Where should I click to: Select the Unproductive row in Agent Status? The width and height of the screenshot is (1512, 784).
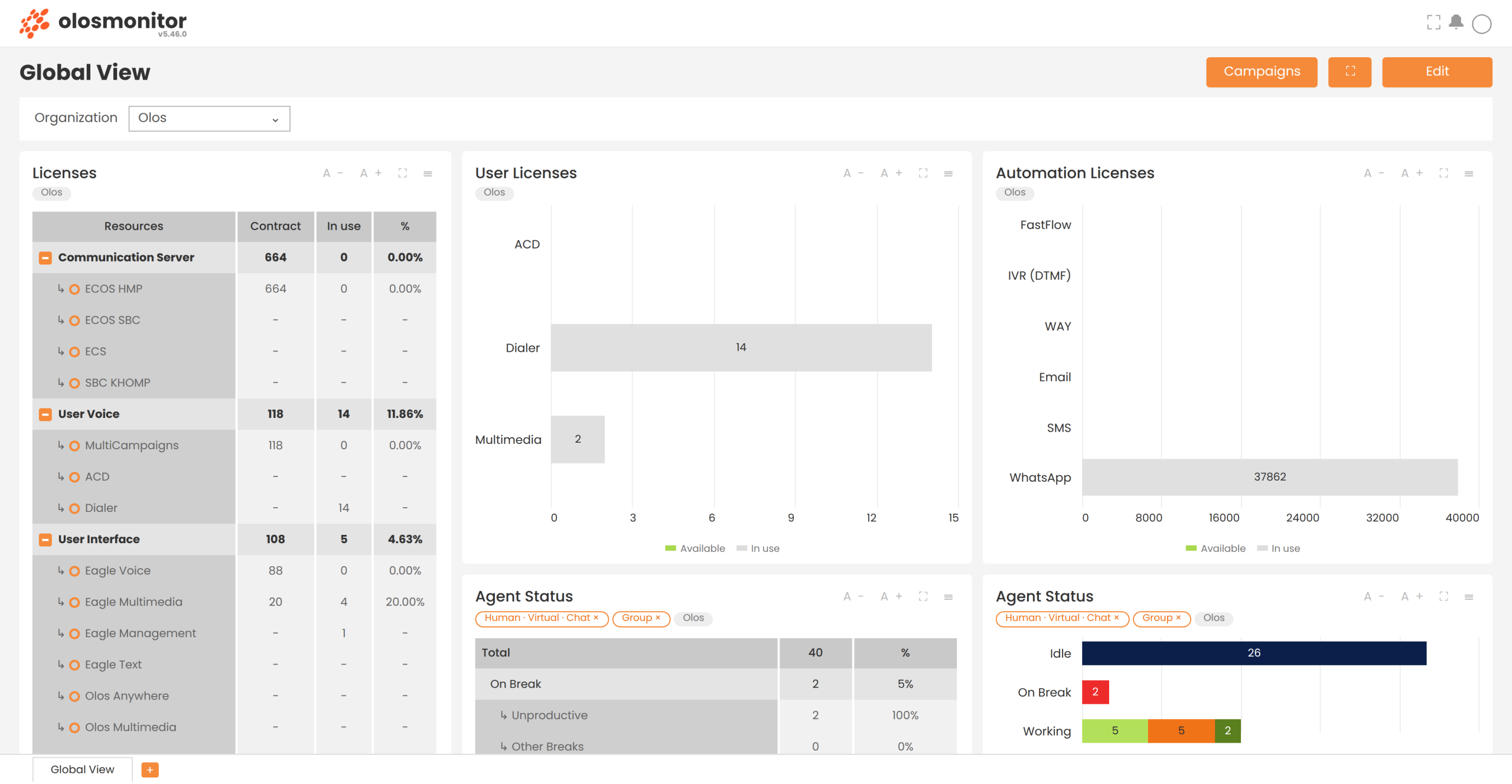pos(716,715)
